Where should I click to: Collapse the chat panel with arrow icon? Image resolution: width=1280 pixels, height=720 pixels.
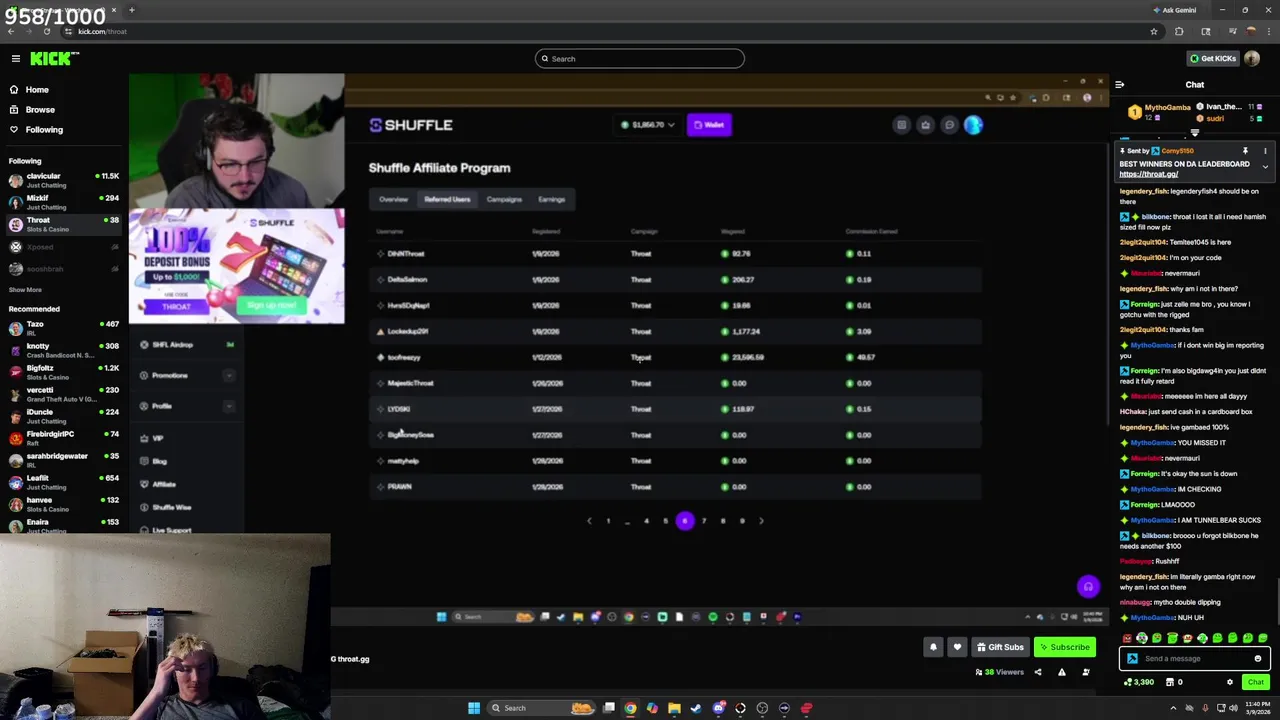tap(1119, 85)
